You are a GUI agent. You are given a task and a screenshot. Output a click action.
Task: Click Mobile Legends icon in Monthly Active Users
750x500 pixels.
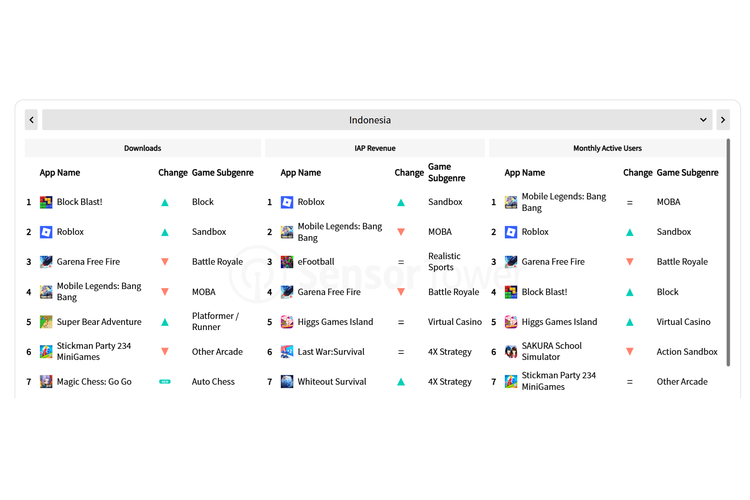click(x=511, y=202)
